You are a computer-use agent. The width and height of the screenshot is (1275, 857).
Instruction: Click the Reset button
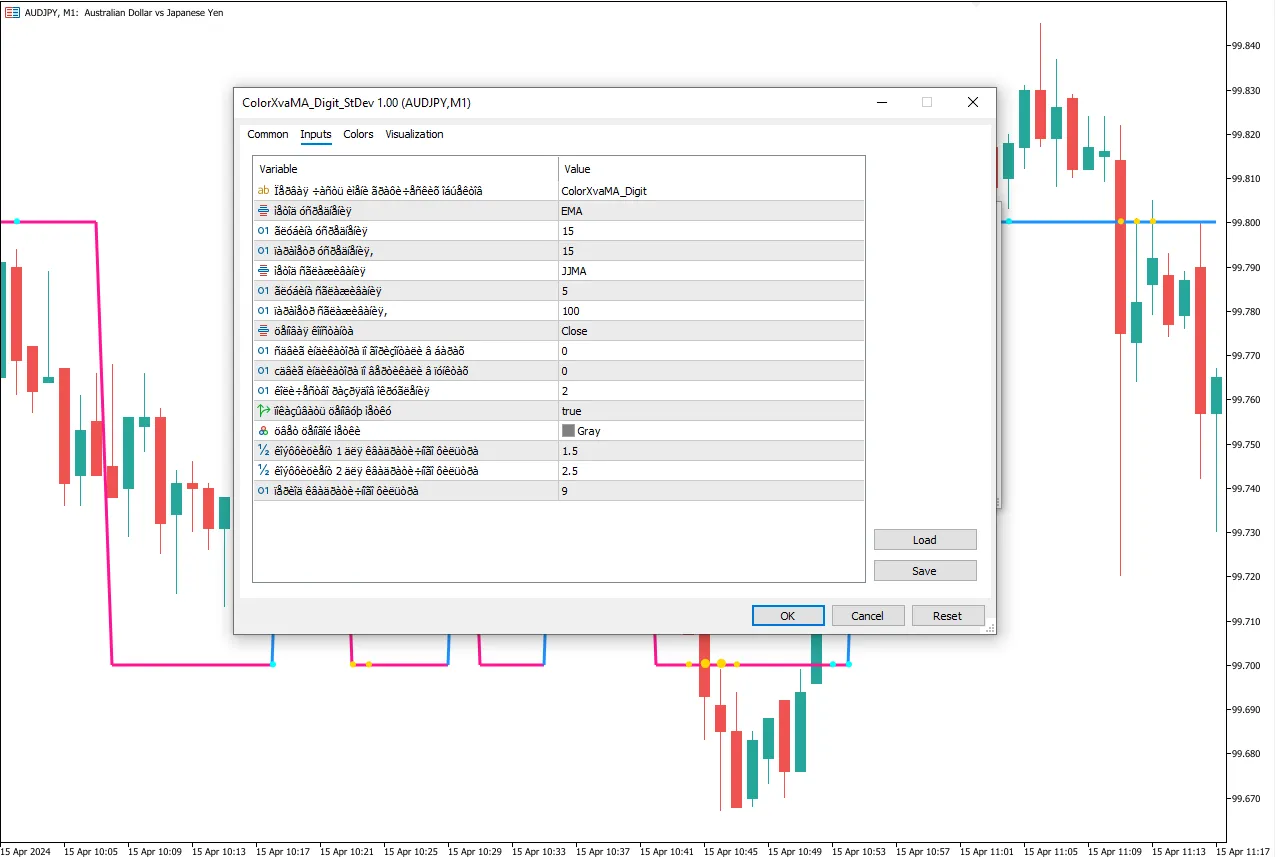click(x=947, y=616)
